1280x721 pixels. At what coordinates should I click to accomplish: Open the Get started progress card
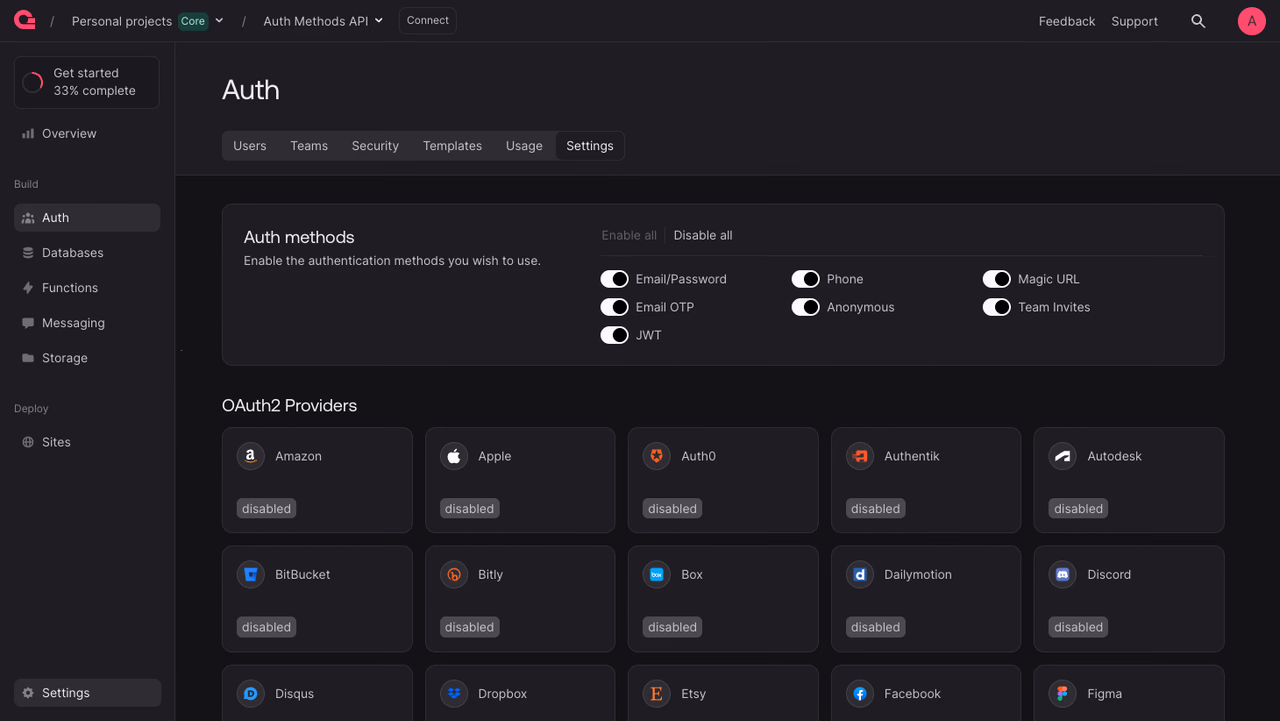[x=87, y=82]
